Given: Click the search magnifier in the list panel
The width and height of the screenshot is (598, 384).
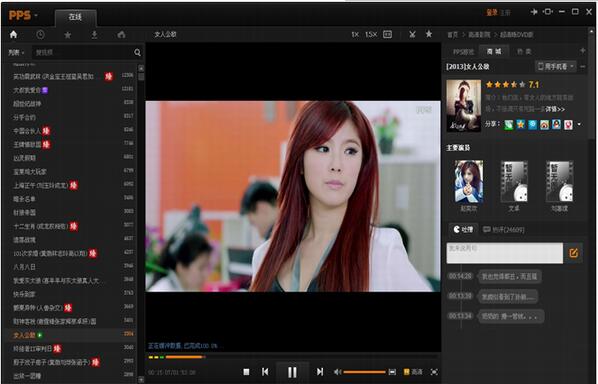Looking at the screenshot, I should tap(137, 52).
